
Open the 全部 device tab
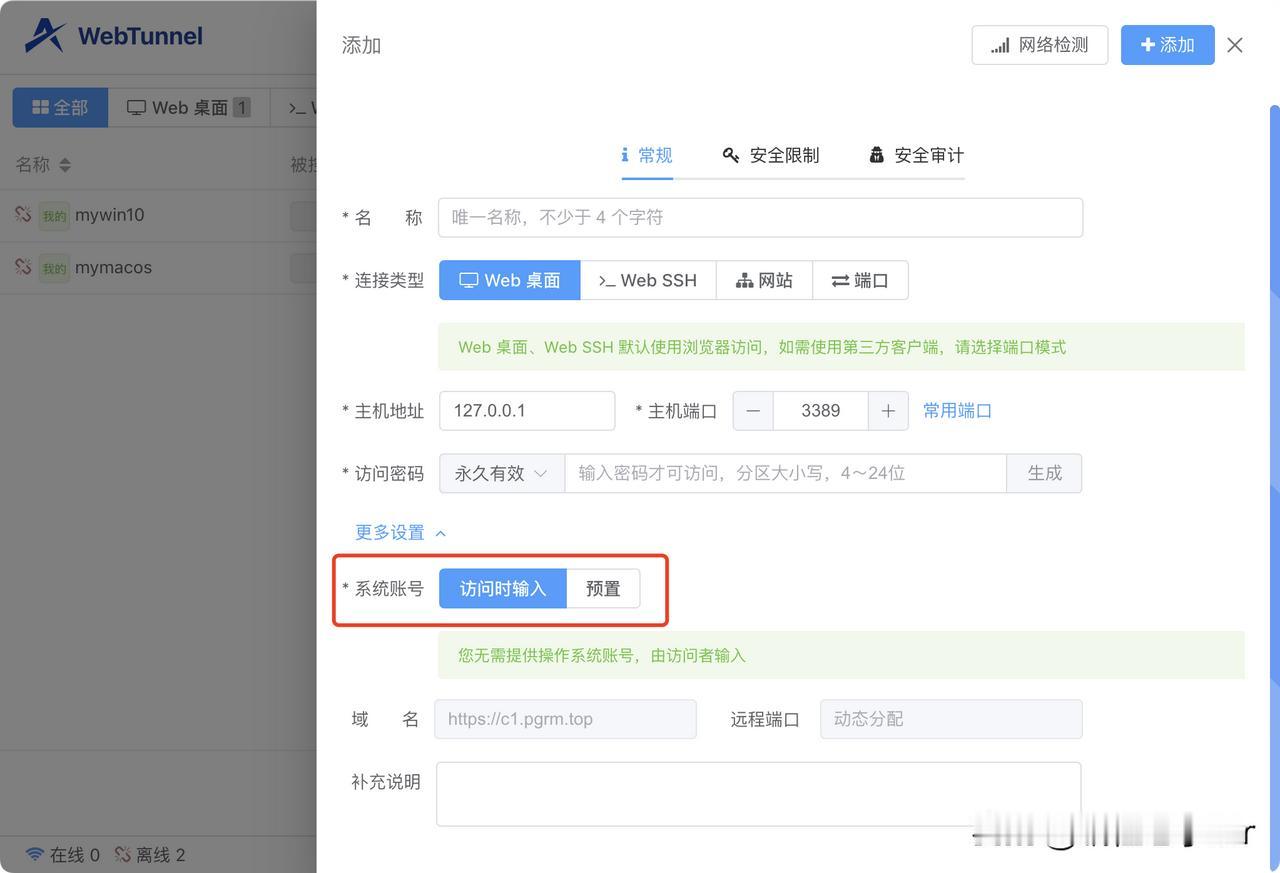[x=60, y=106]
